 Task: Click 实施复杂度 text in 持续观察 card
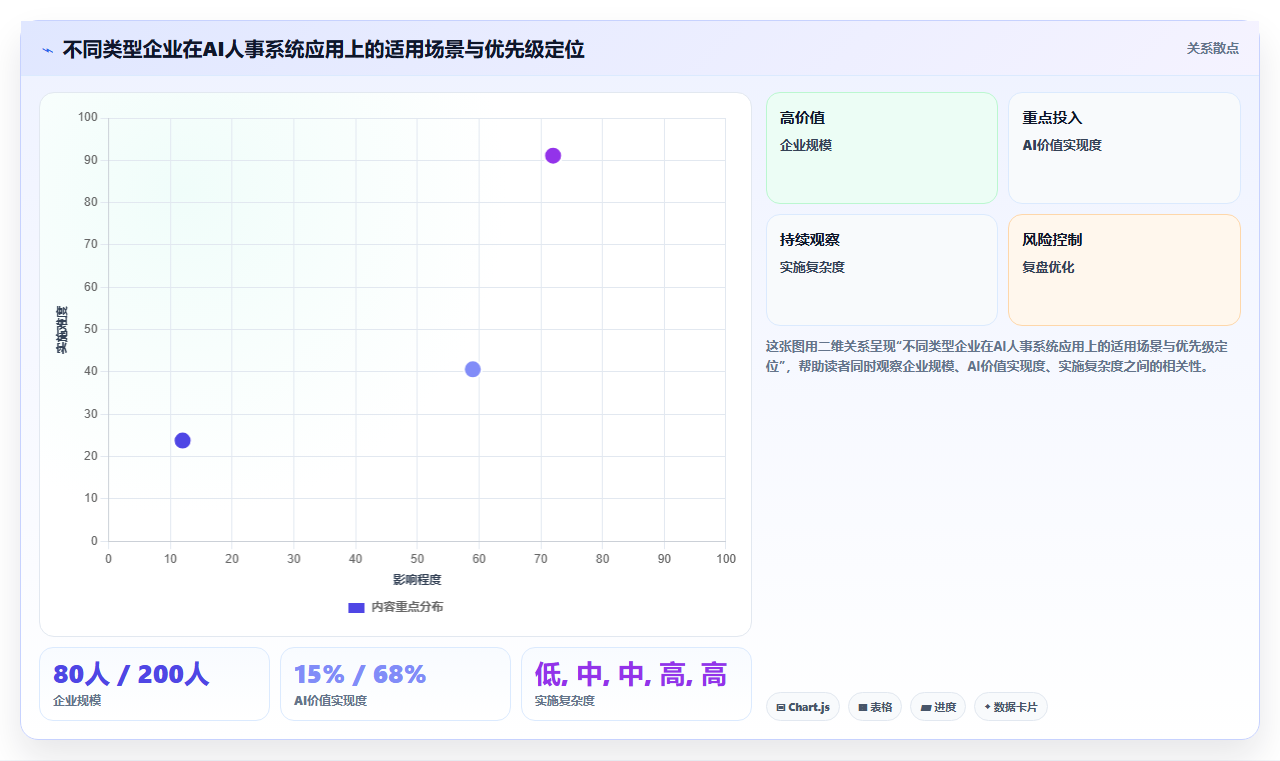[813, 267]
